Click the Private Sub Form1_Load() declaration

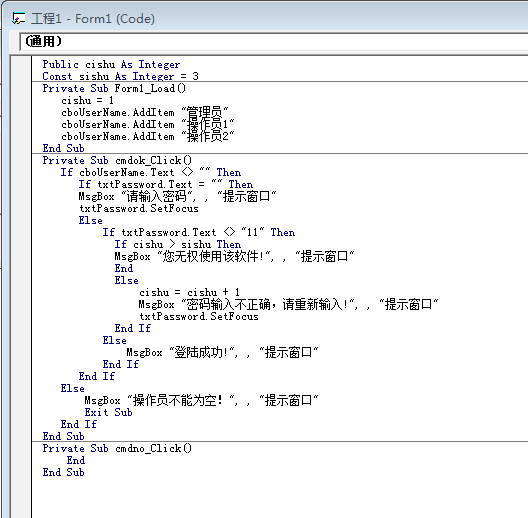[x=114, y=88]
